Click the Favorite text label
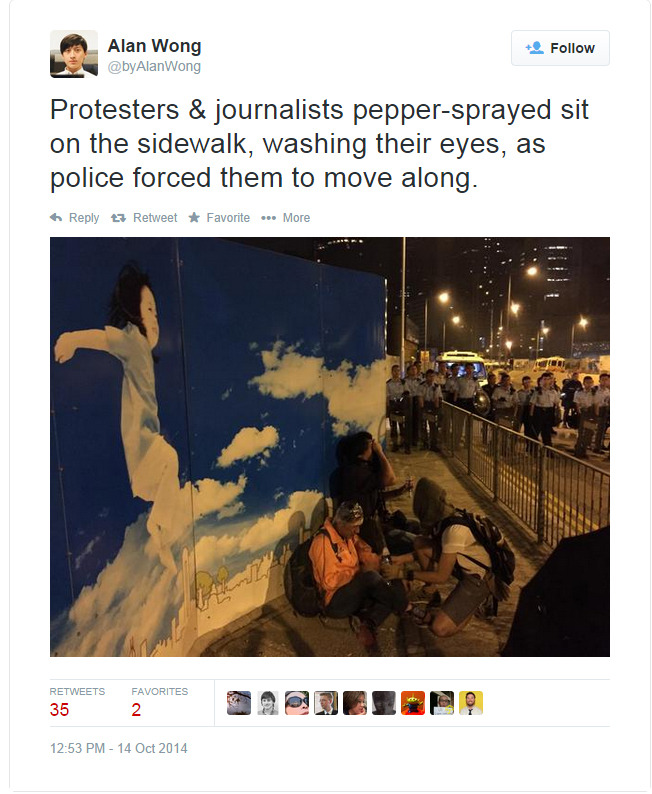 click(x=228, y=218)
